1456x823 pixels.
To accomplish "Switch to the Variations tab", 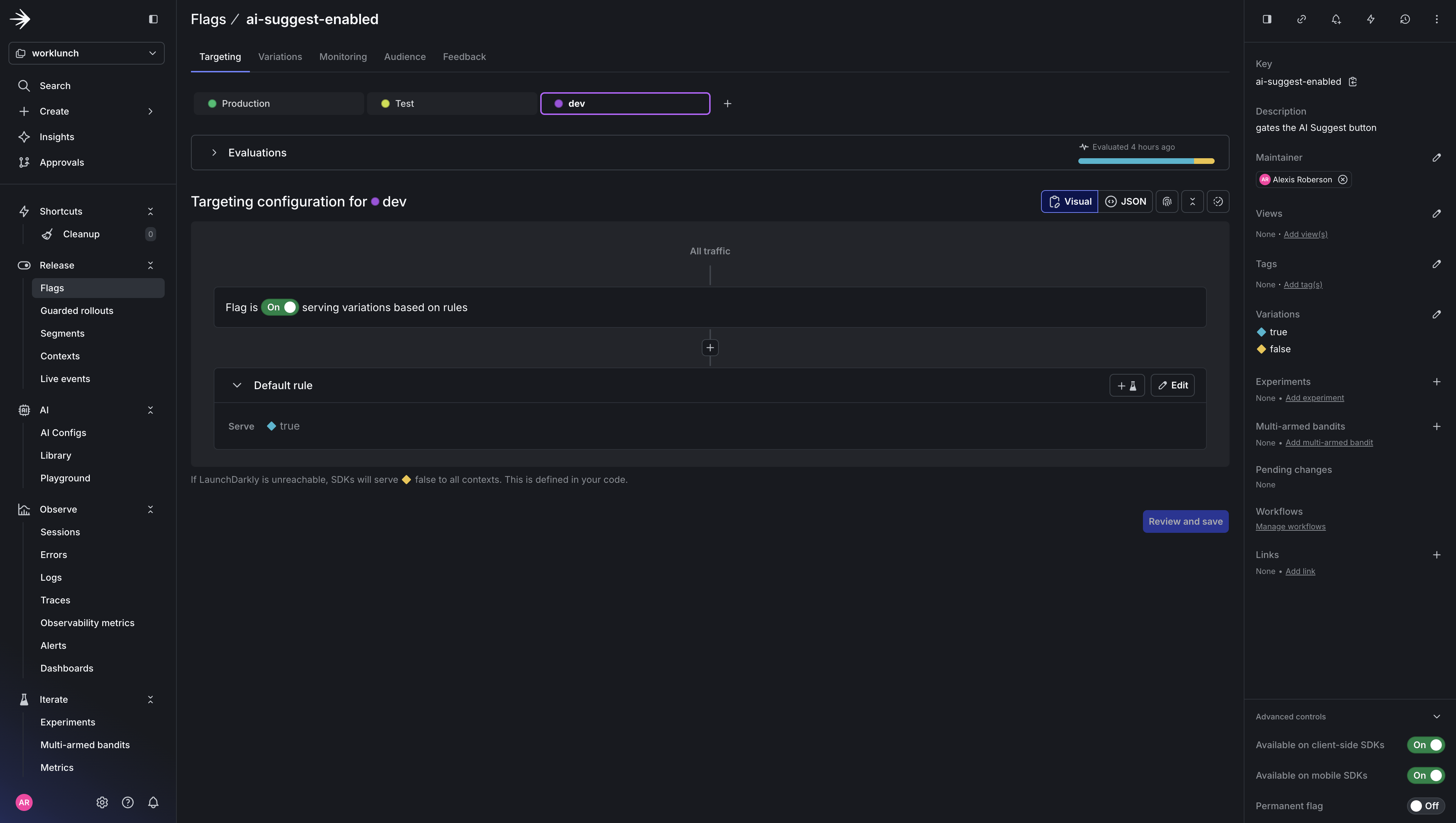I will [x=280, y=56].
